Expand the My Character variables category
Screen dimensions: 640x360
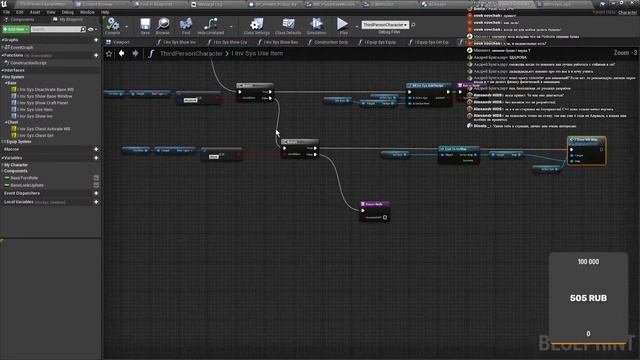point(2,165)
